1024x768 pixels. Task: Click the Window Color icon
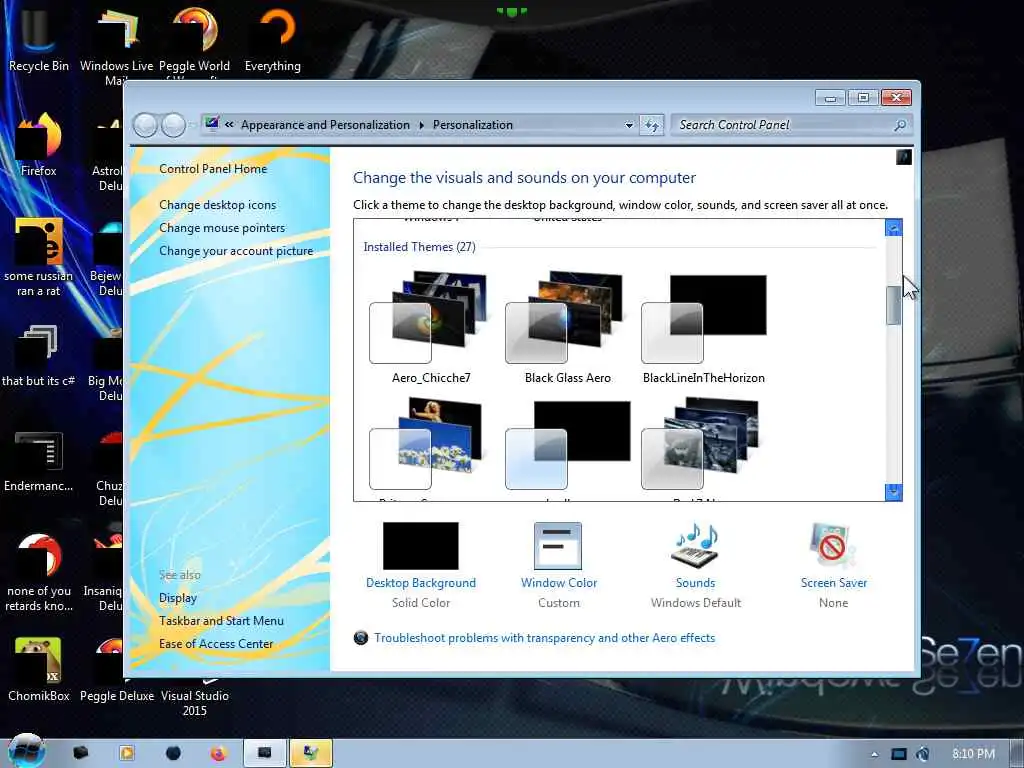tap(558, 546)
